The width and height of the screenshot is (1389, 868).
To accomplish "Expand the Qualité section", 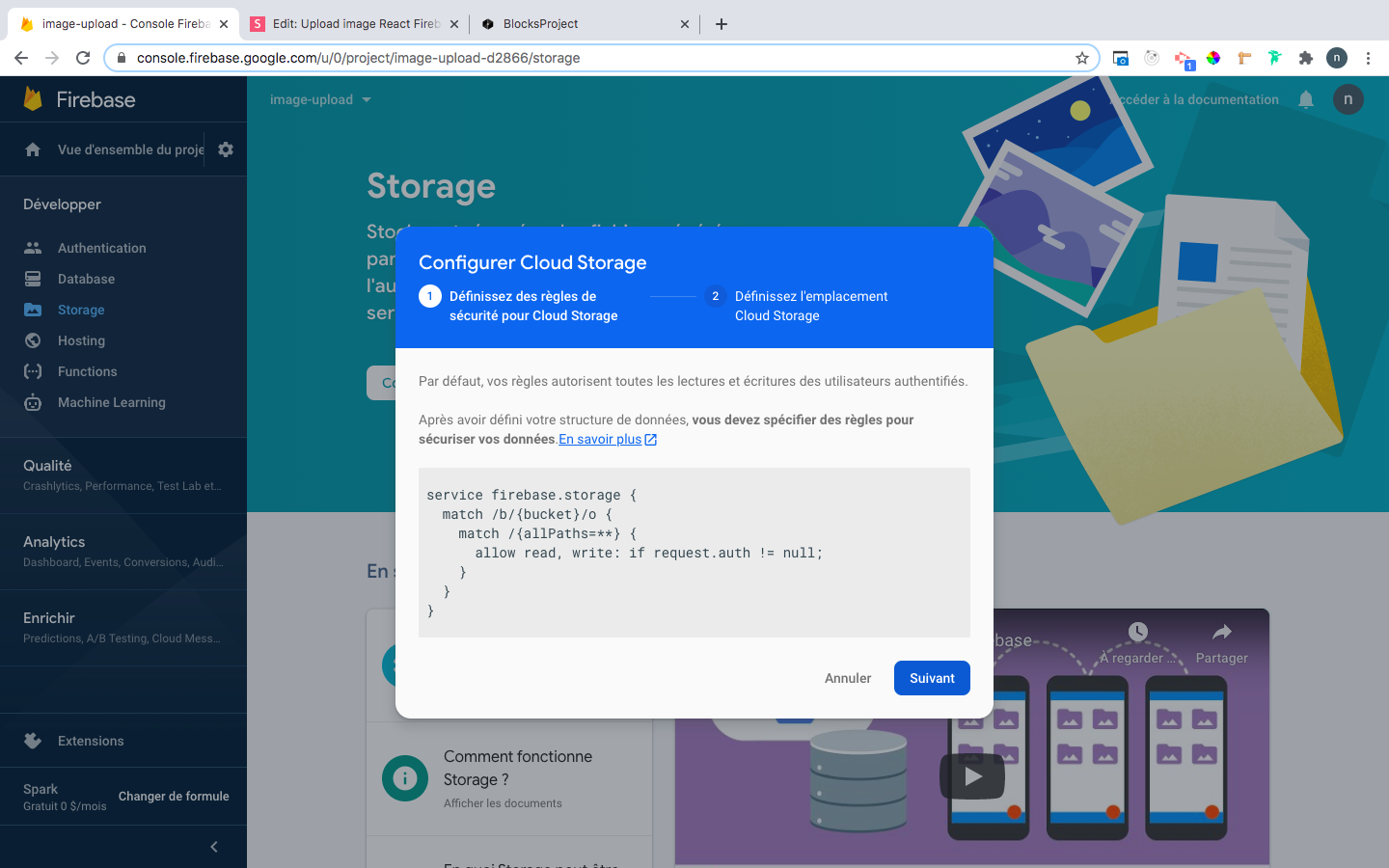I will coord(123,475).
